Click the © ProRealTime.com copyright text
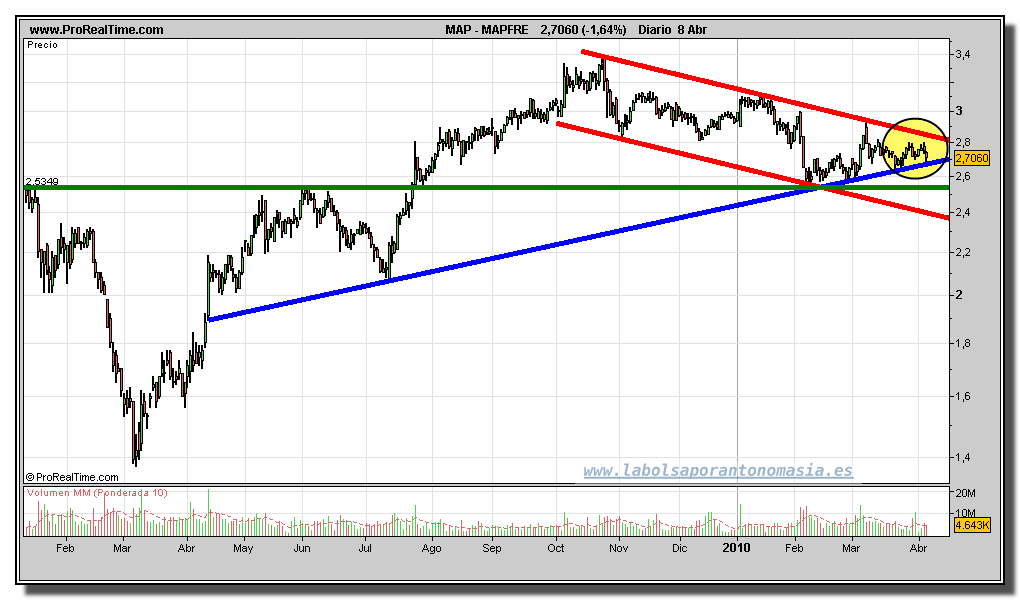The height and width of the screenshot is (600, 1020). pos(72,477)
